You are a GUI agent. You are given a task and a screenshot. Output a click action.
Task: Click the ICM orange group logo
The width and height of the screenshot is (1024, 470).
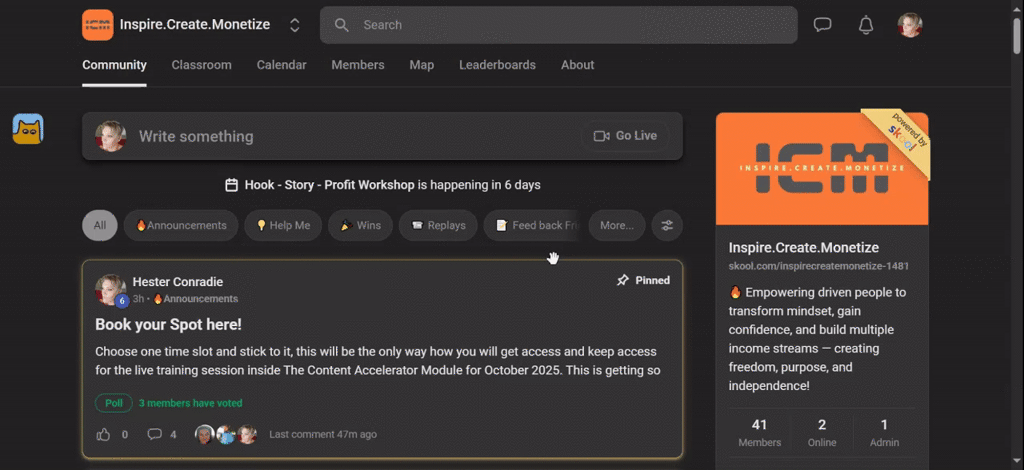(x=97, y=25)
